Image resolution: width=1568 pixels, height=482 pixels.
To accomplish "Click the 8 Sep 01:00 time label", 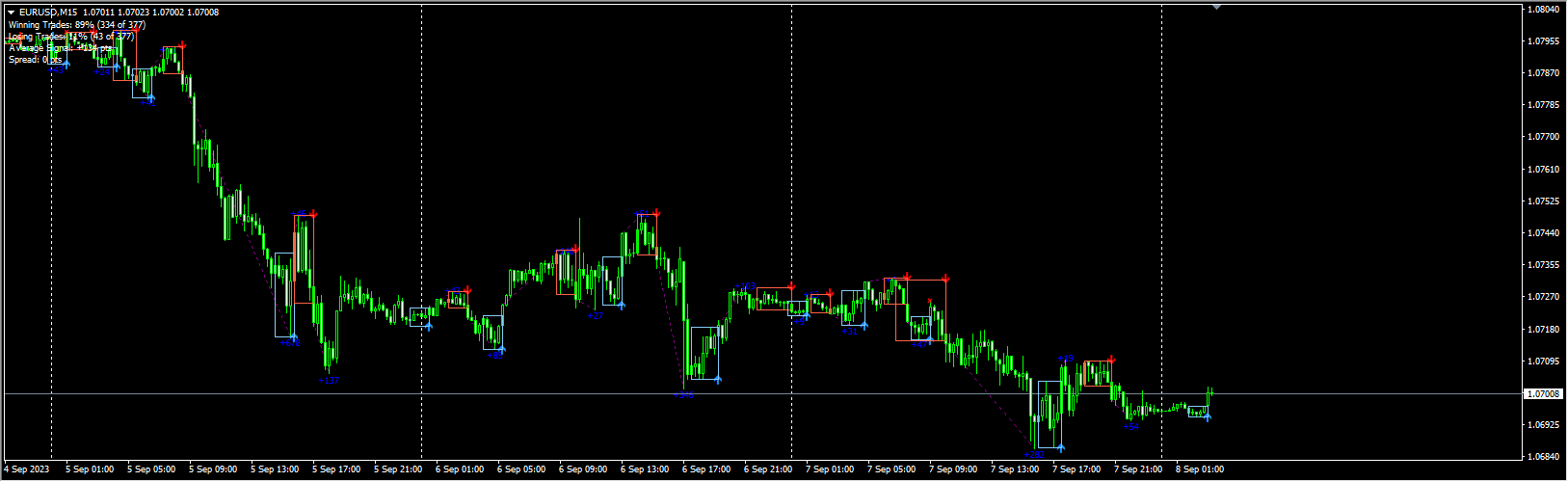I will click(1200, 470).
